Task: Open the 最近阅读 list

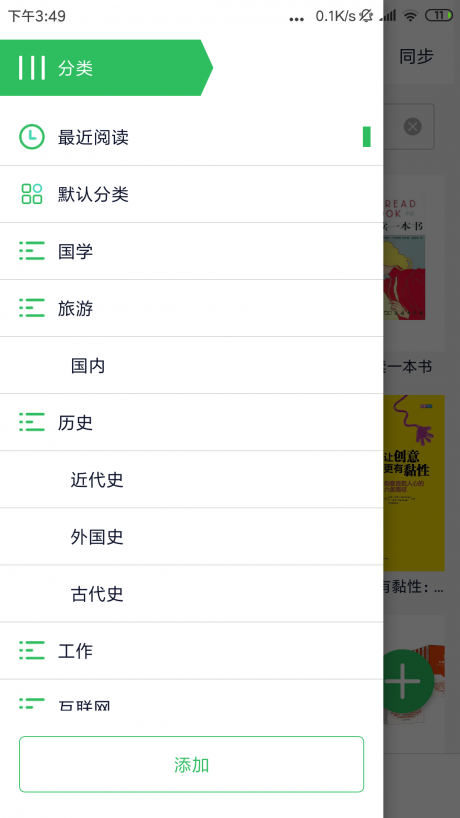Action: pos(191,137)
